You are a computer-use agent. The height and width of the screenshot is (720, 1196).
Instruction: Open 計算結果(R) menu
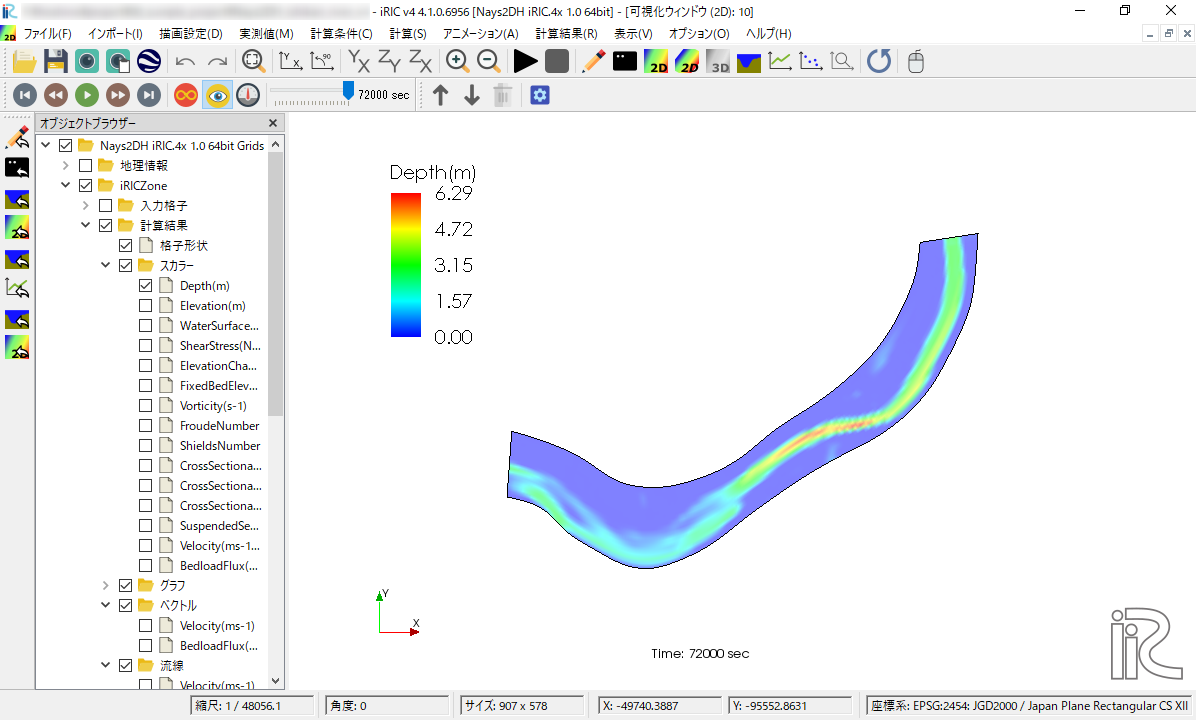pyautogui.click(x=566, y=34)
